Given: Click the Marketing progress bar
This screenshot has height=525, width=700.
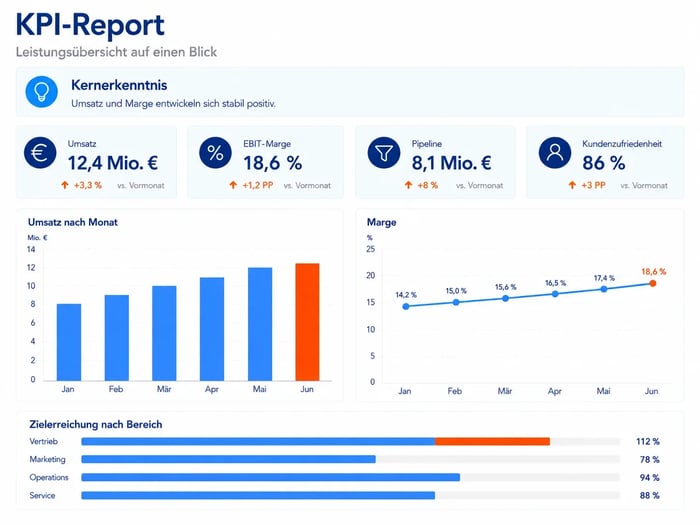Looking at the screenshot, I should [350, 459].
